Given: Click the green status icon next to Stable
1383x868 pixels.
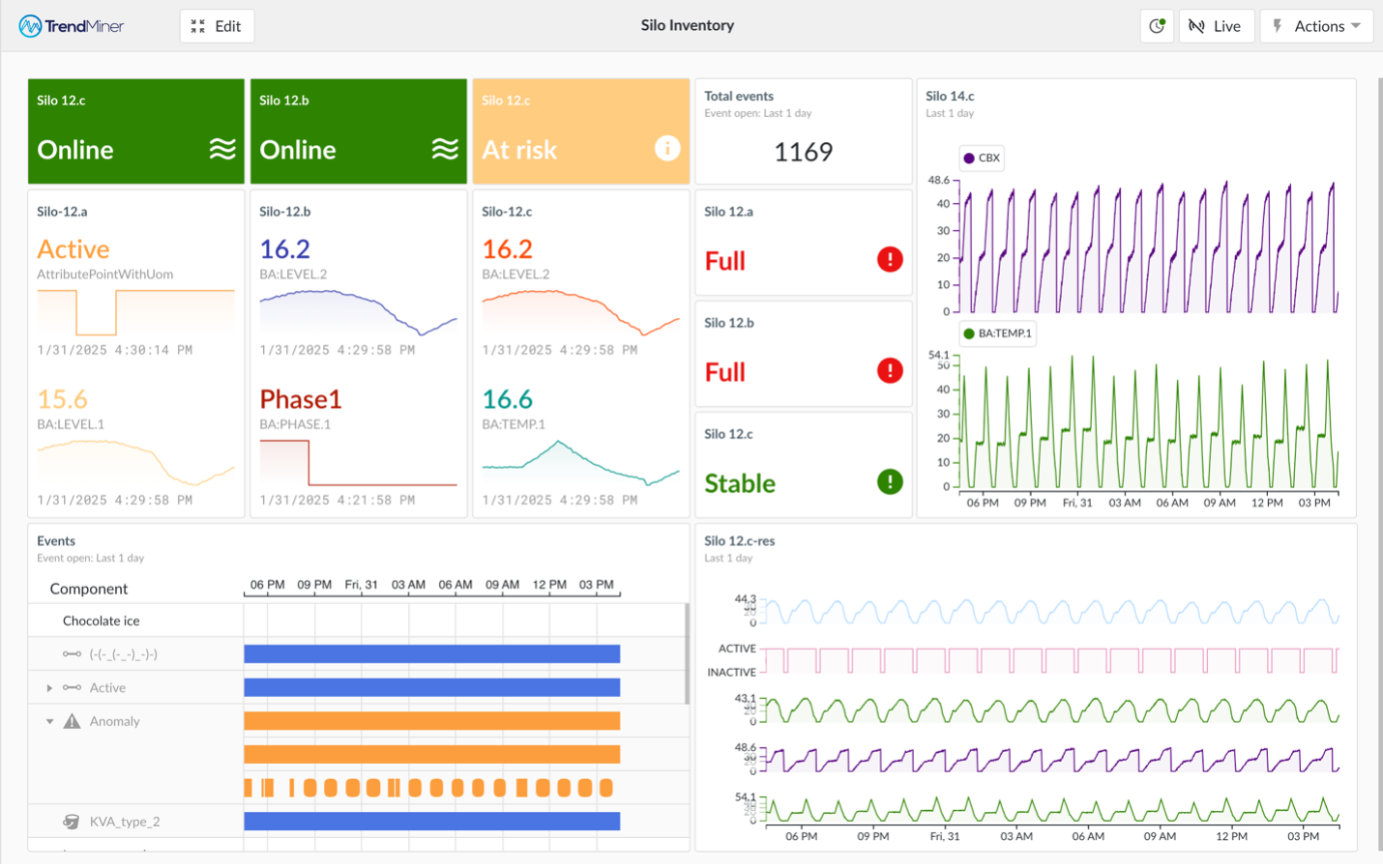Looking at the screenshot, I should (x=889, y=481).
